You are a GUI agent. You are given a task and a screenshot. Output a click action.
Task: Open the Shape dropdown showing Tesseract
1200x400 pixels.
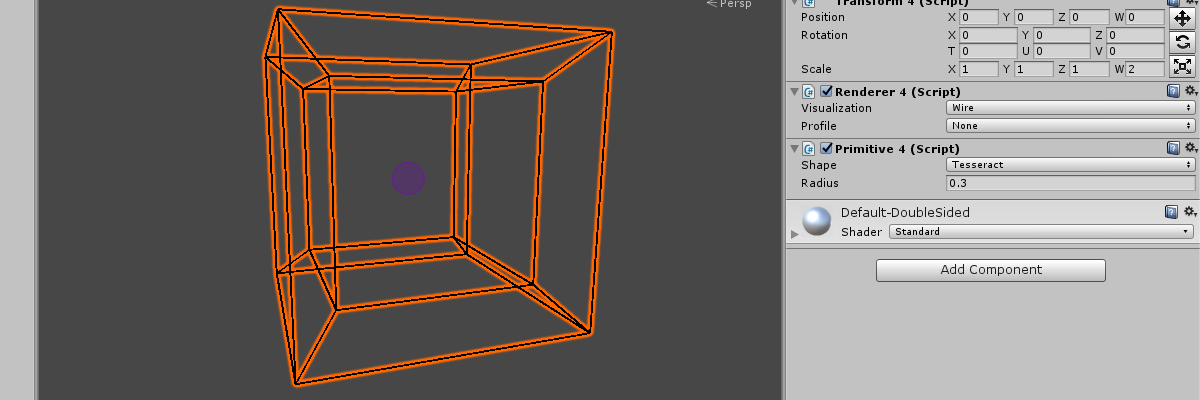click(1070, 165)
